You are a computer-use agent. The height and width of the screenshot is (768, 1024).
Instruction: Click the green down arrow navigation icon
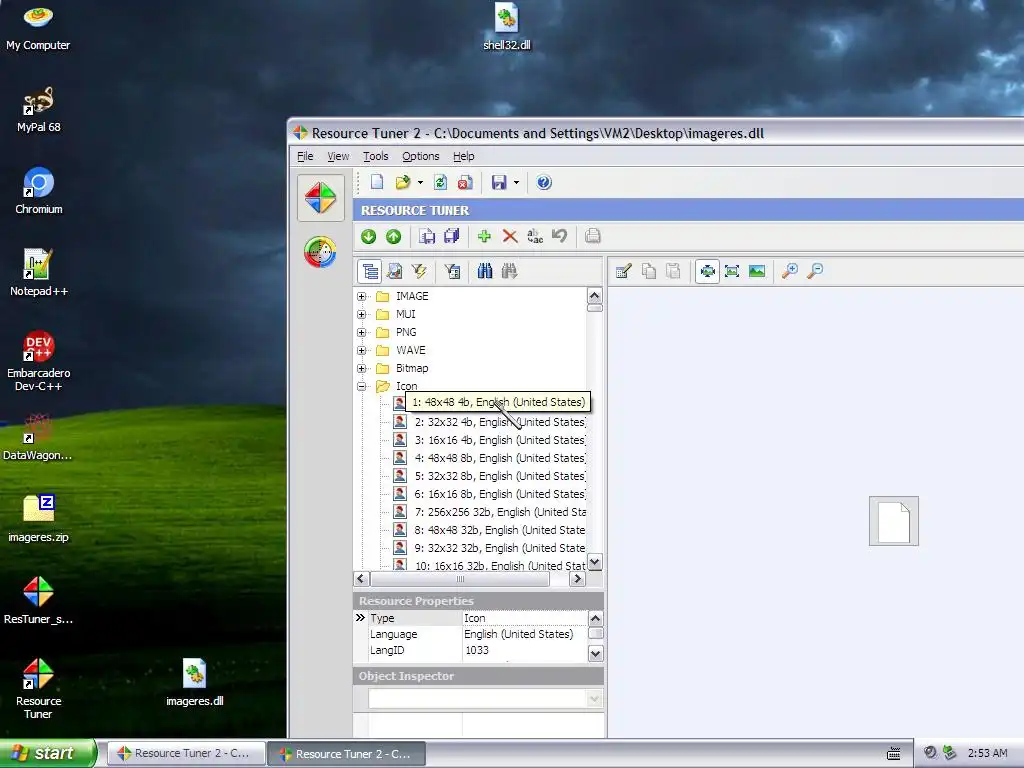tap(368, 236)
